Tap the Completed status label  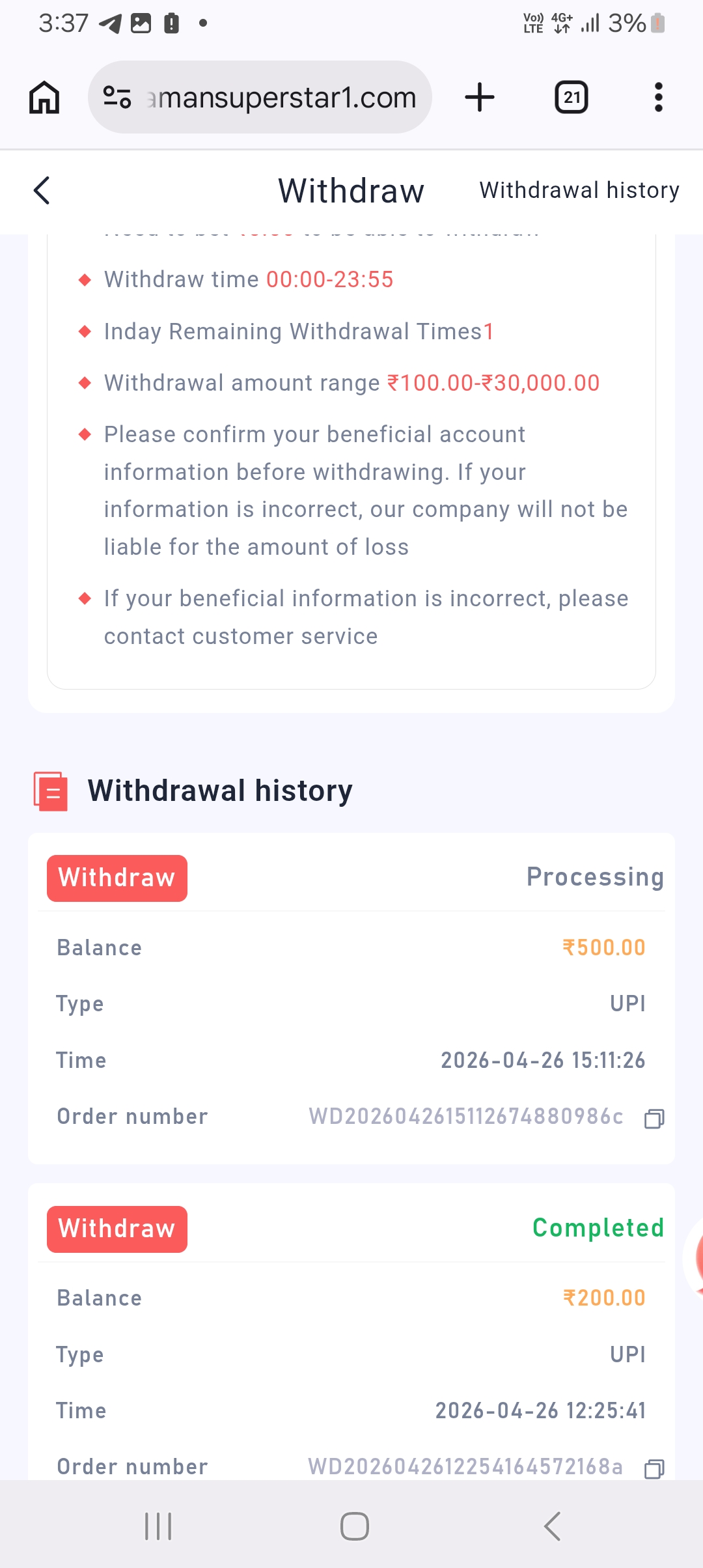point(598,1228)
